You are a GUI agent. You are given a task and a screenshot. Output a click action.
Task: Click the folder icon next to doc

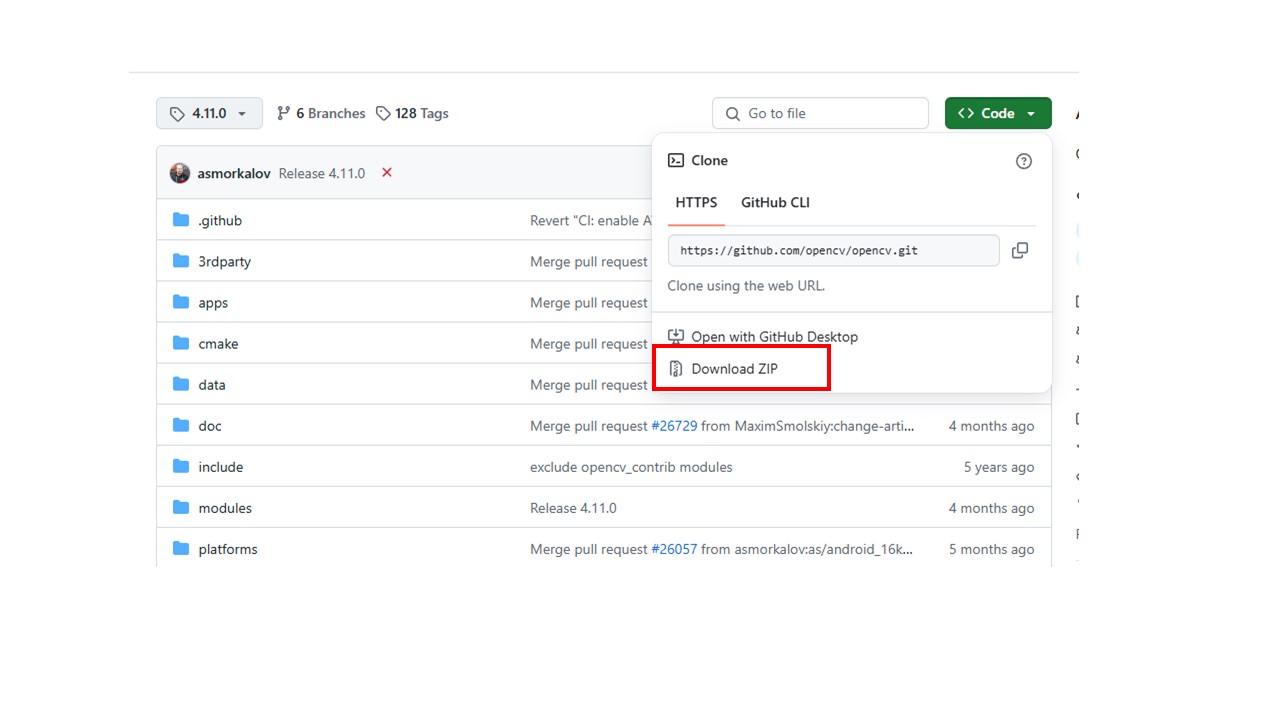(x=181, y=425)
